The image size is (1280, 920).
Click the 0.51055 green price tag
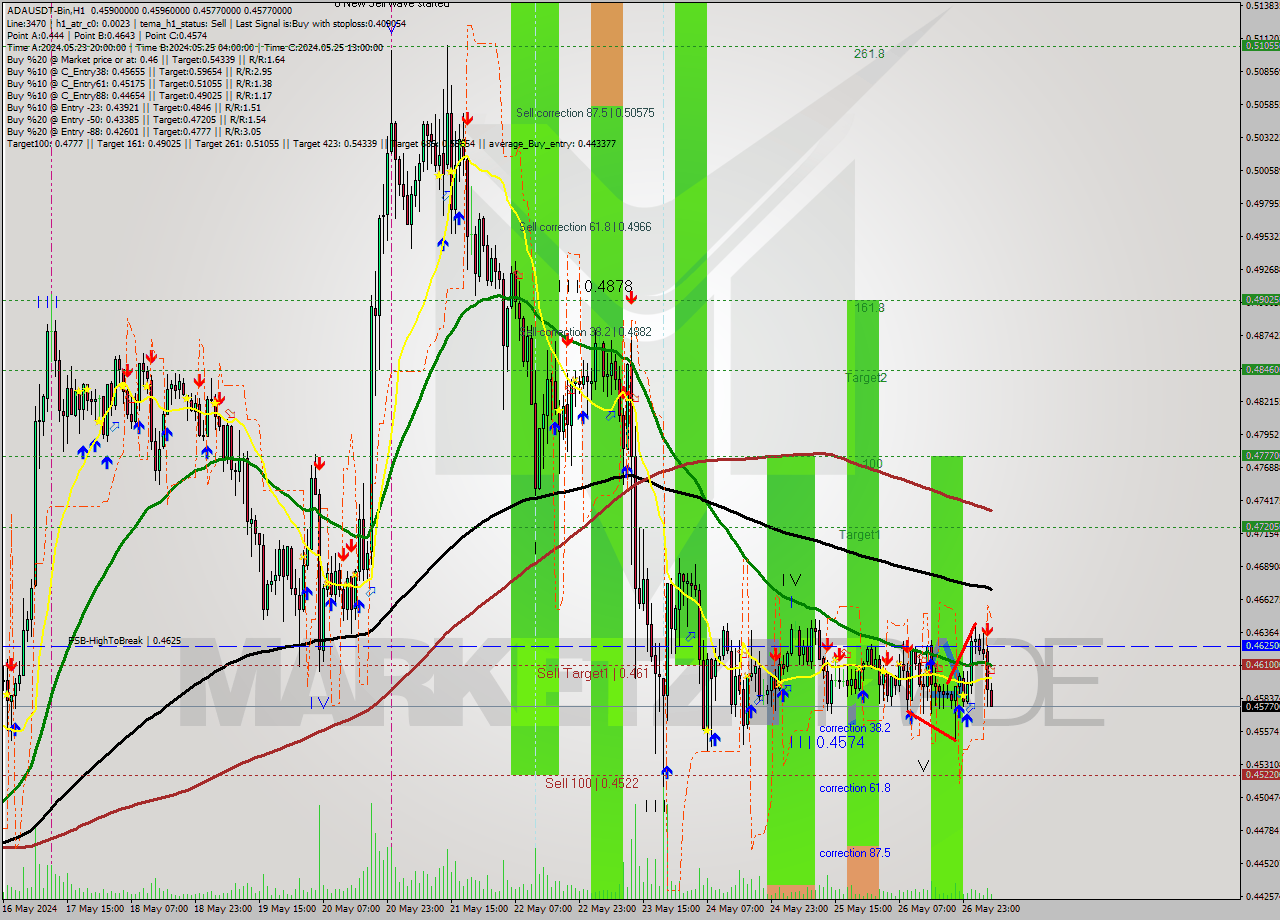[x=1260, y=45]
